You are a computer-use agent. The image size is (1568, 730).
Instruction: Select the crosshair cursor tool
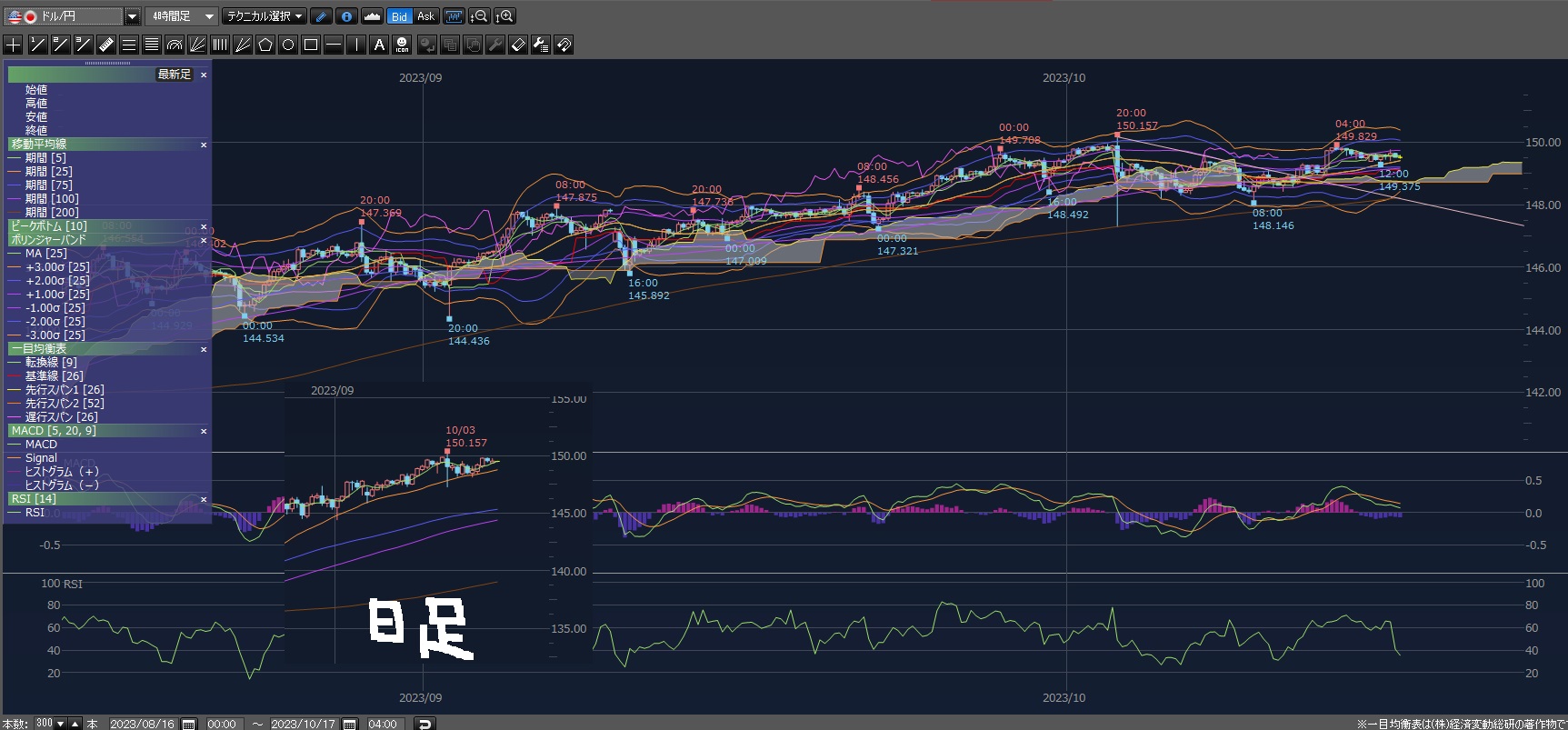(14, 45)
